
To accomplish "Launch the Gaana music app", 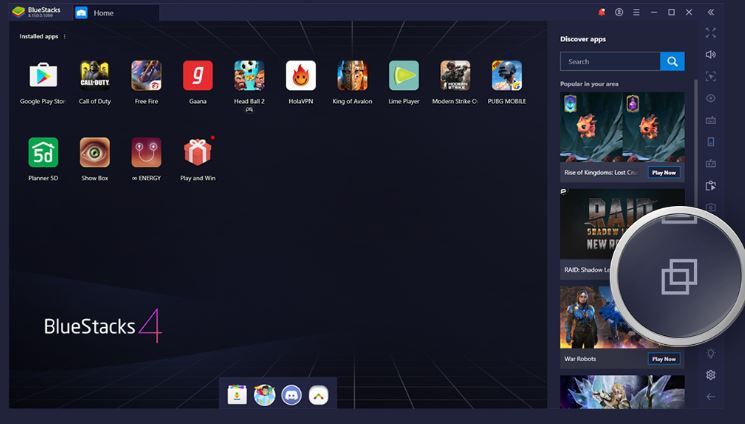I will 198,76.
